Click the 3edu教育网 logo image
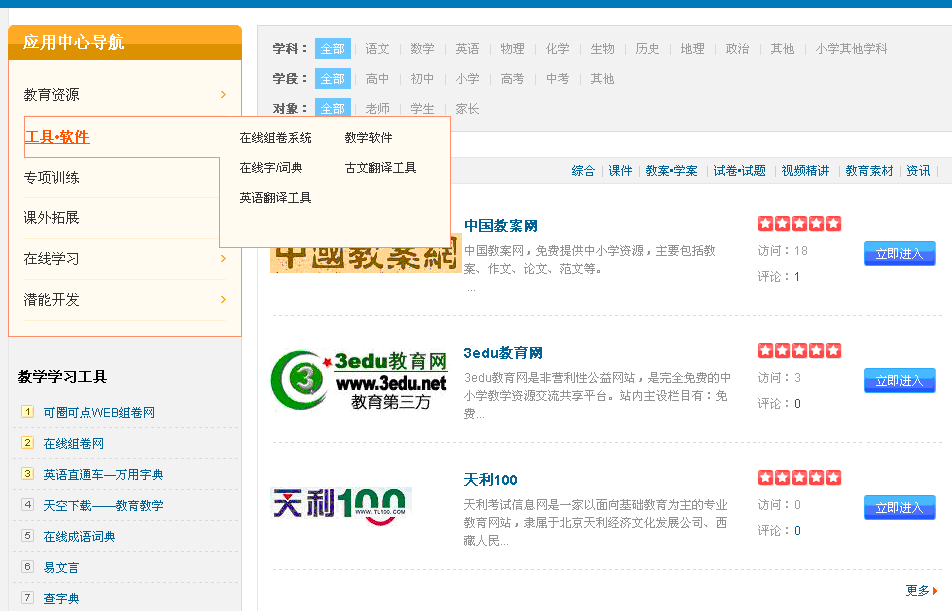 coord(360,381)
